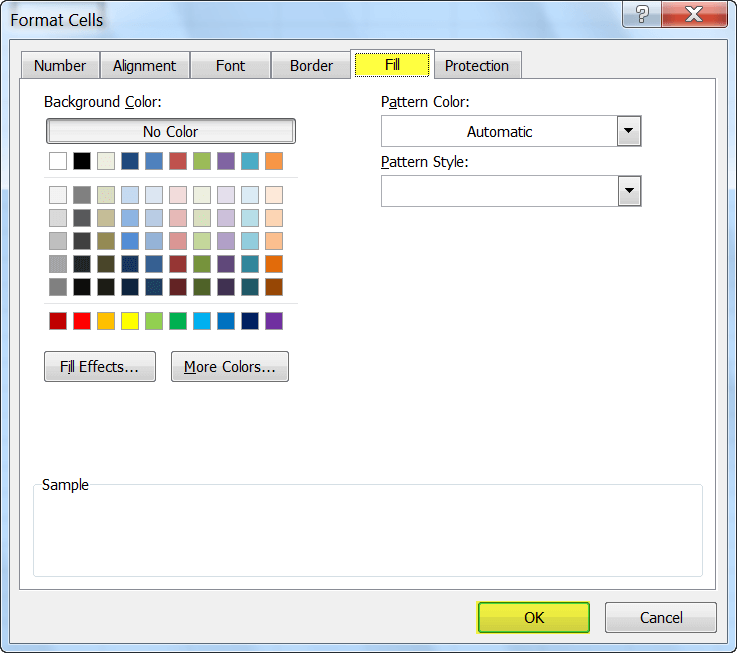Viewport: 737px width, 653px height.
Task: Pick the standard dark navy swatch
Action: pos(250,321)
